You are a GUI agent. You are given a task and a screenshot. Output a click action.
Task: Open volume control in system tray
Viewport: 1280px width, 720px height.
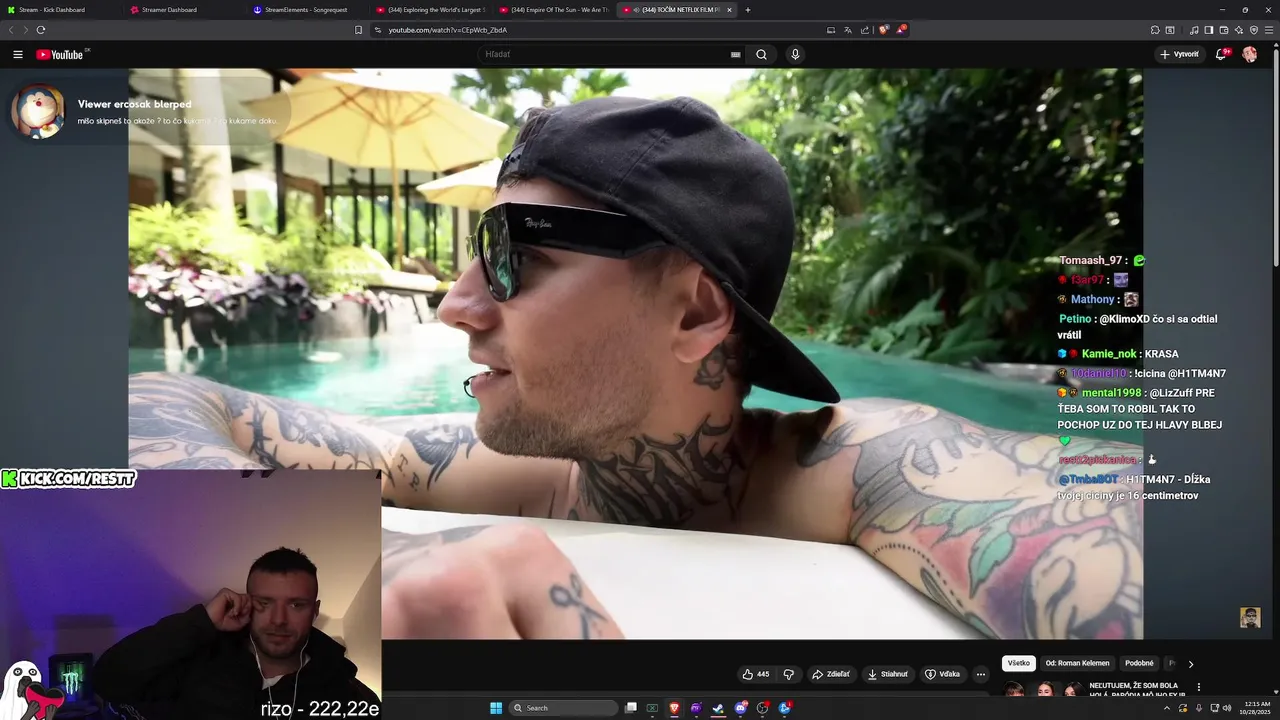coord(1227,708)
